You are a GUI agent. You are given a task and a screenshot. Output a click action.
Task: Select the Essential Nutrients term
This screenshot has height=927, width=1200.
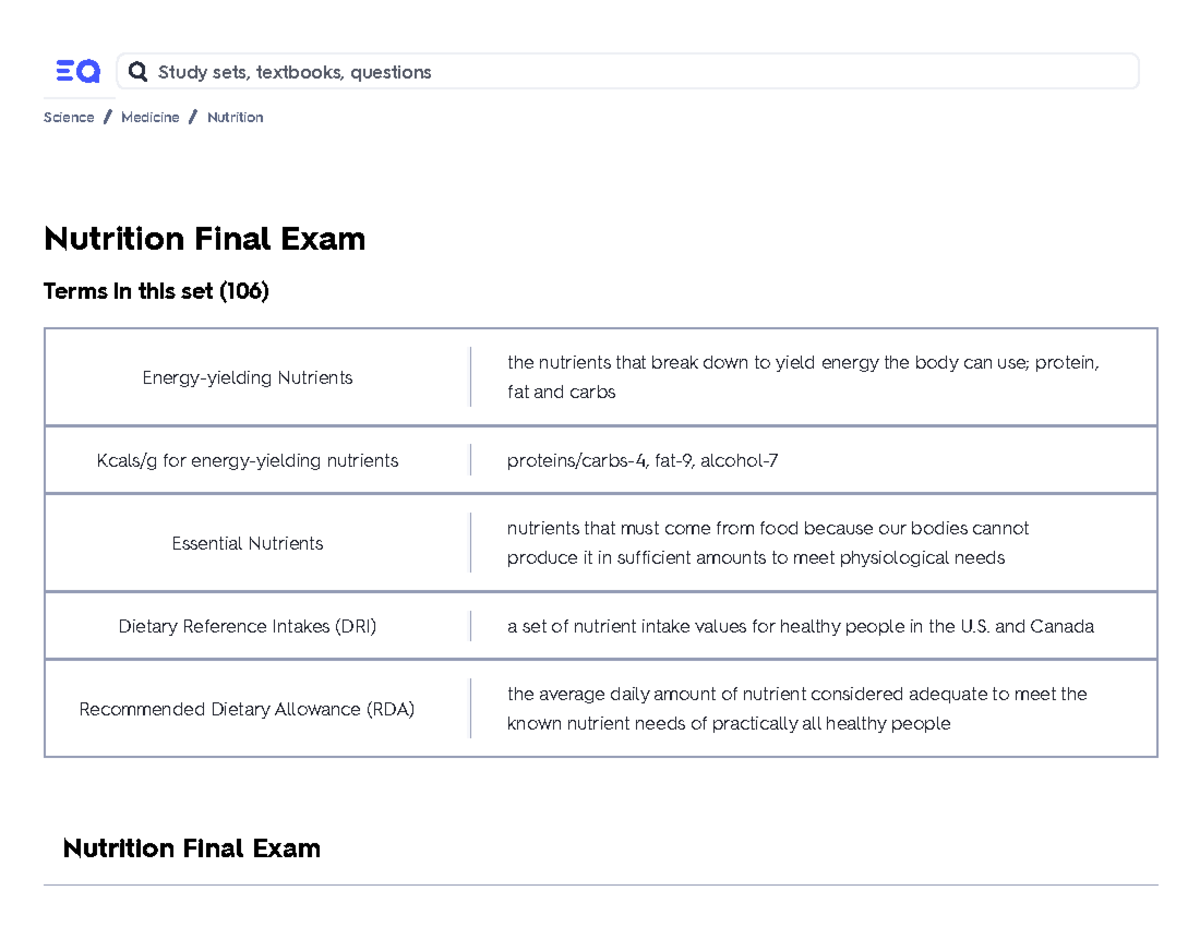[247, 543]
